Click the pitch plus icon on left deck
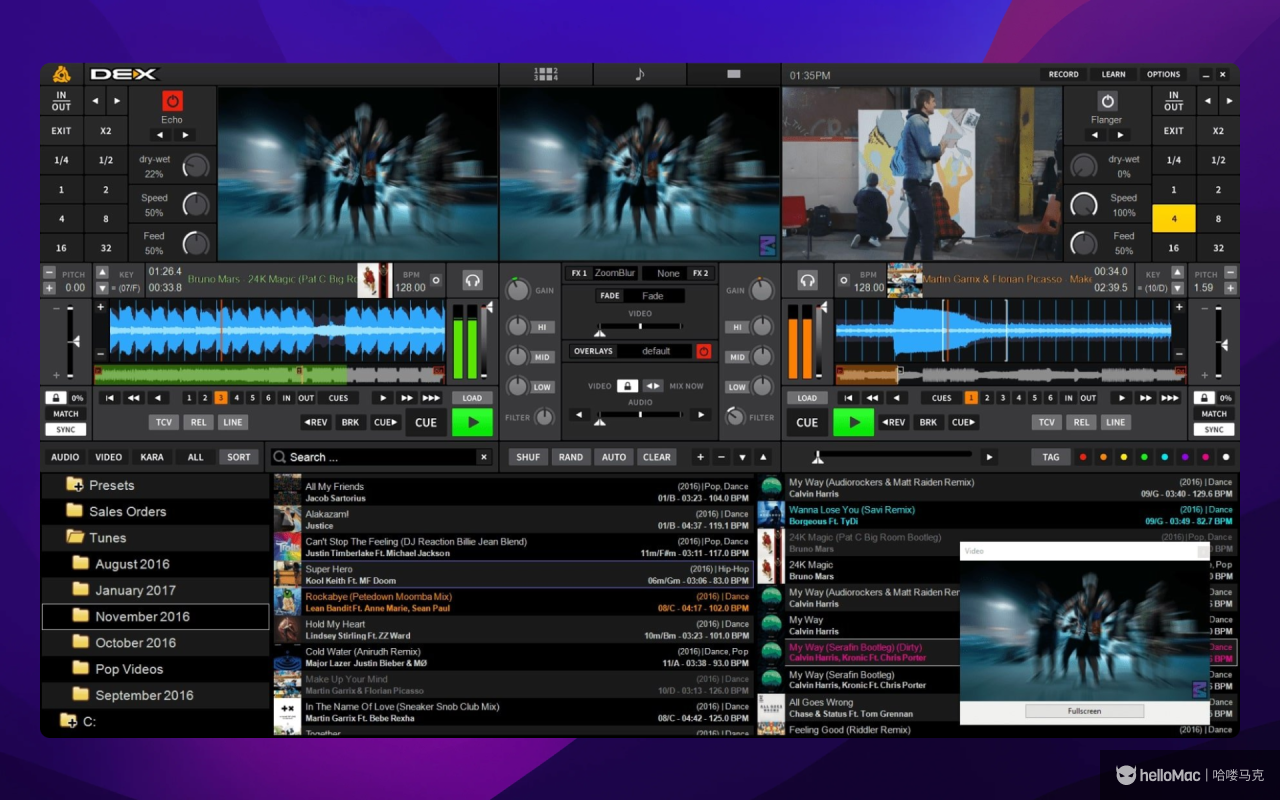Image resolution: width=1280 pixels, height=800 pixels. (49, 288)
